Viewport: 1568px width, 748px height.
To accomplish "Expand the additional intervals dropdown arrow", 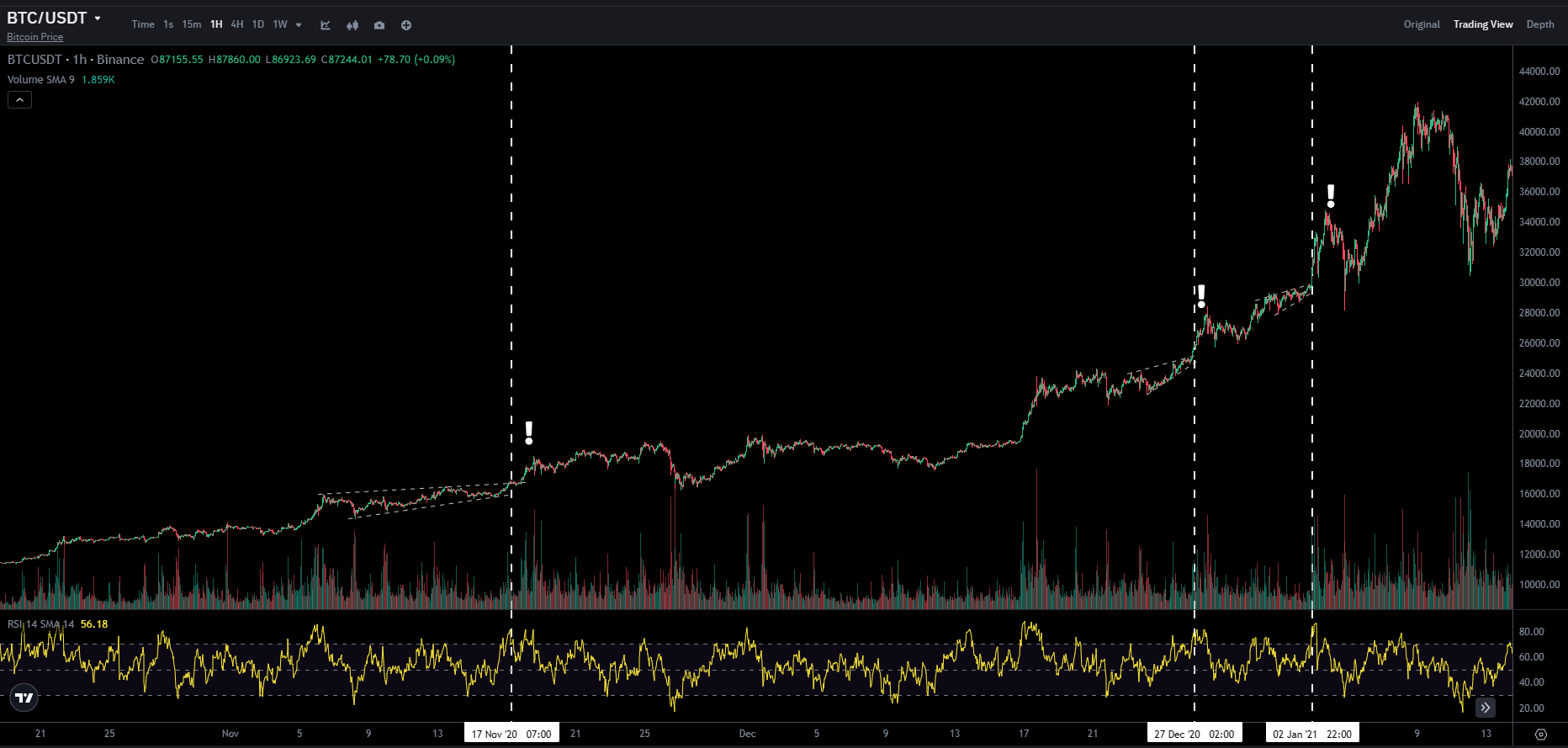I will click(299, 25).
